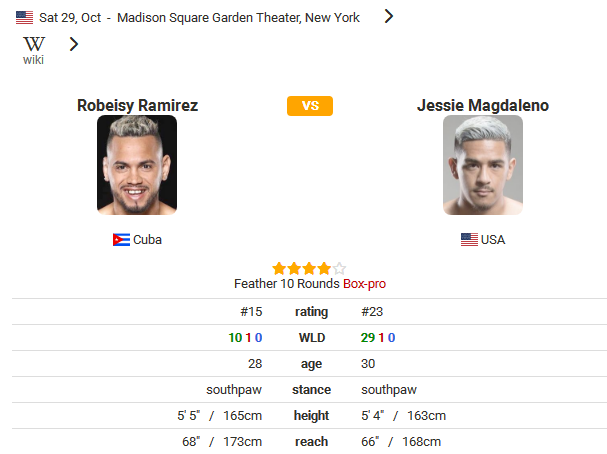Expand the chevron next to wiki
This screenshot has height=454, width=607.
[x=74, y=44]
